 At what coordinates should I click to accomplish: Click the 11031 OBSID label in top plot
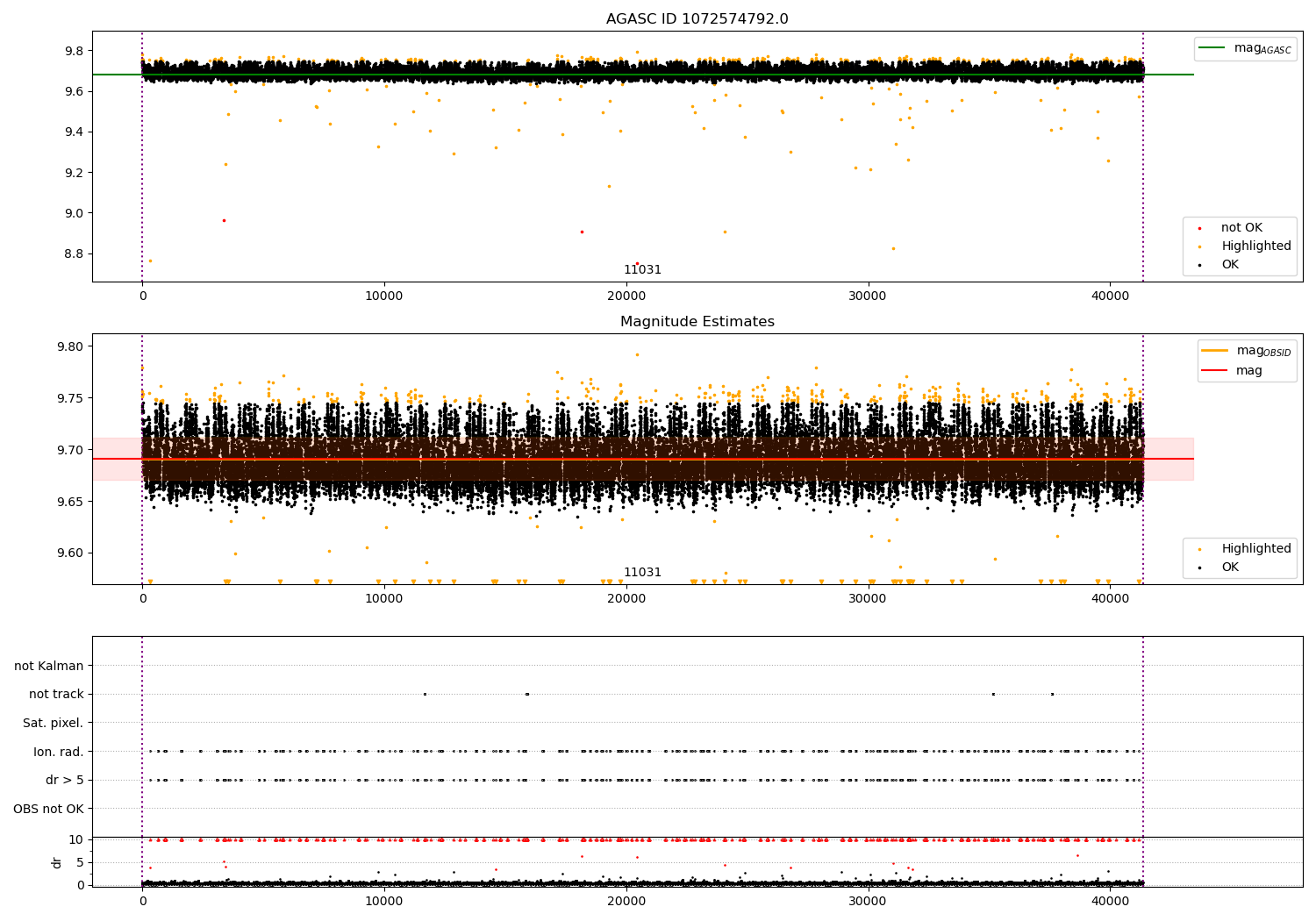[642, 270]
